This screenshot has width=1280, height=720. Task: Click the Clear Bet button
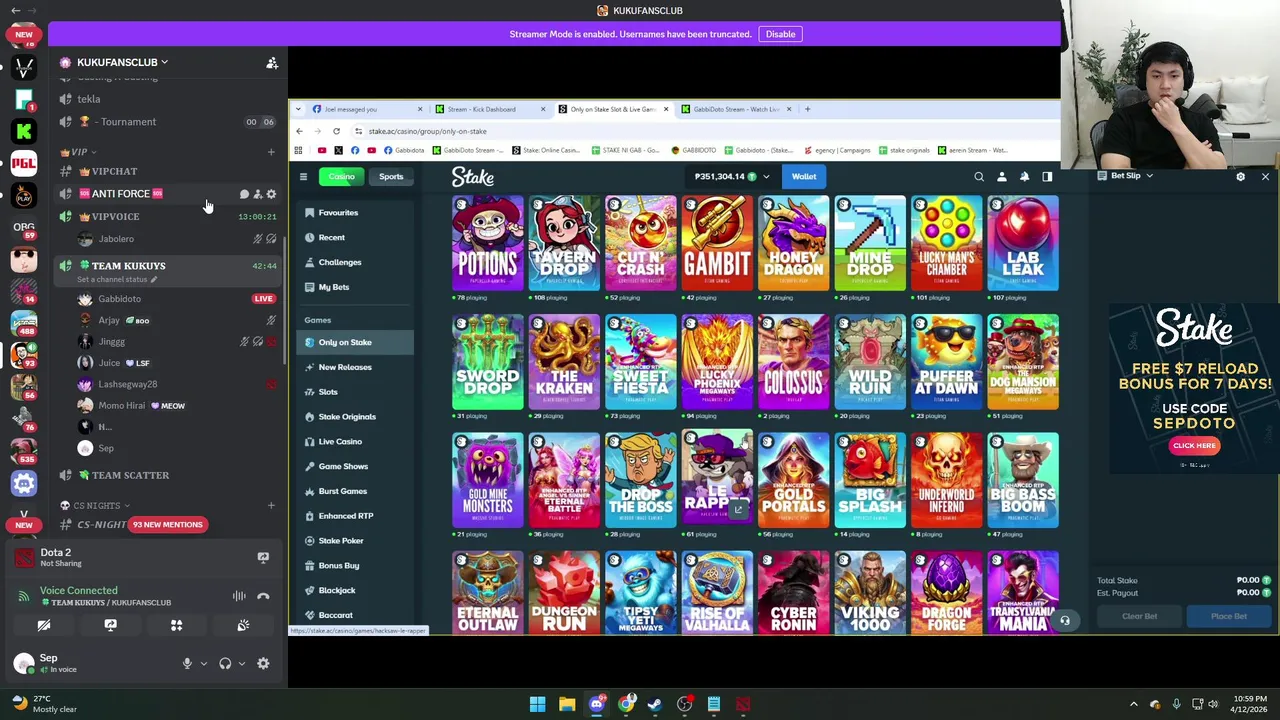[x=1139, y=616]
